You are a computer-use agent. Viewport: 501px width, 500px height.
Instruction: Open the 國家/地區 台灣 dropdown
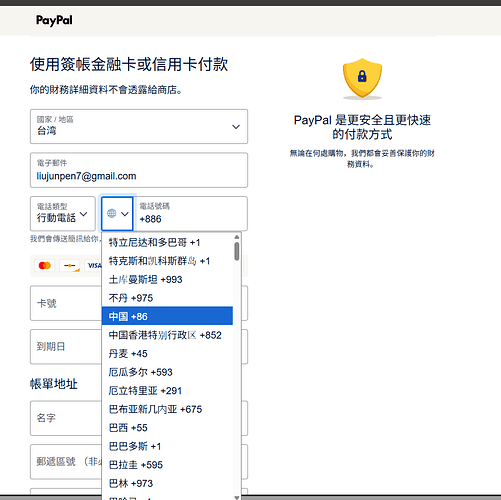(139, 127)
